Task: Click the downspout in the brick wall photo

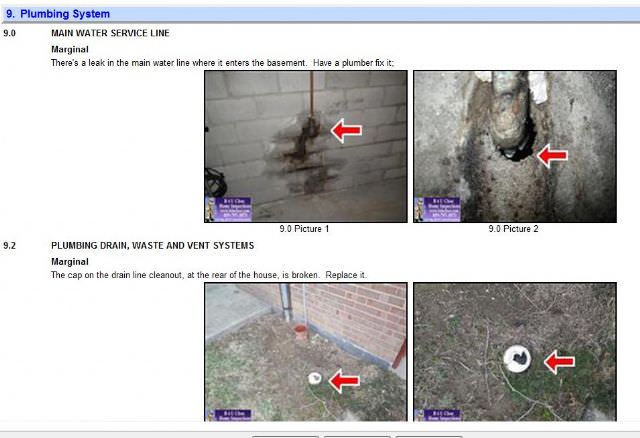Action: [x=289, y=310]
